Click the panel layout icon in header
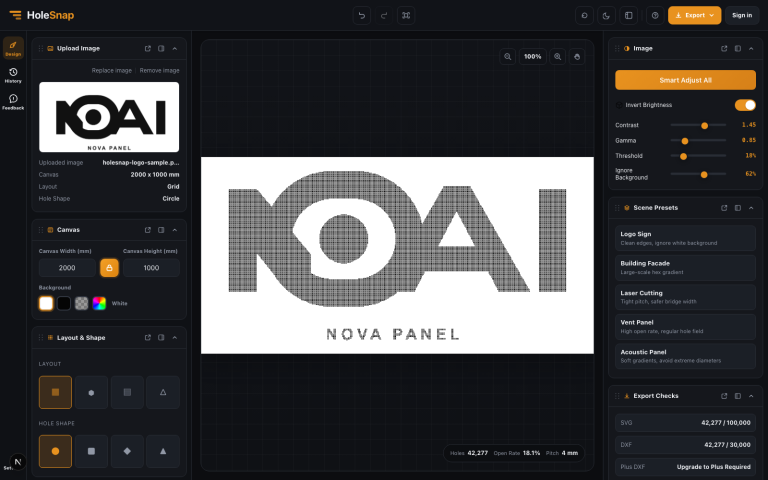 point(629,15)
